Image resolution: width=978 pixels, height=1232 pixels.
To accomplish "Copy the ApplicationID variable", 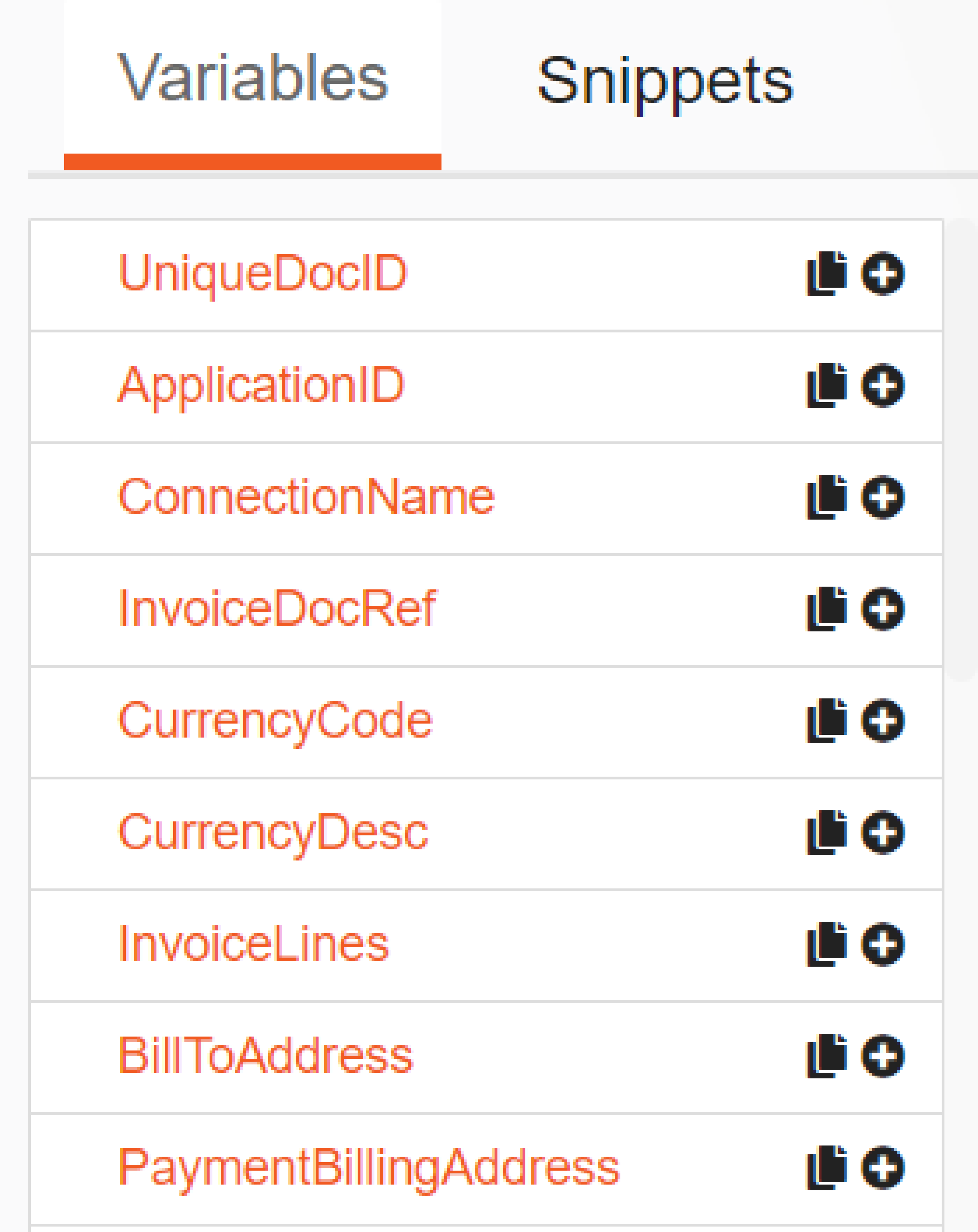I will [x=826, y=386].
